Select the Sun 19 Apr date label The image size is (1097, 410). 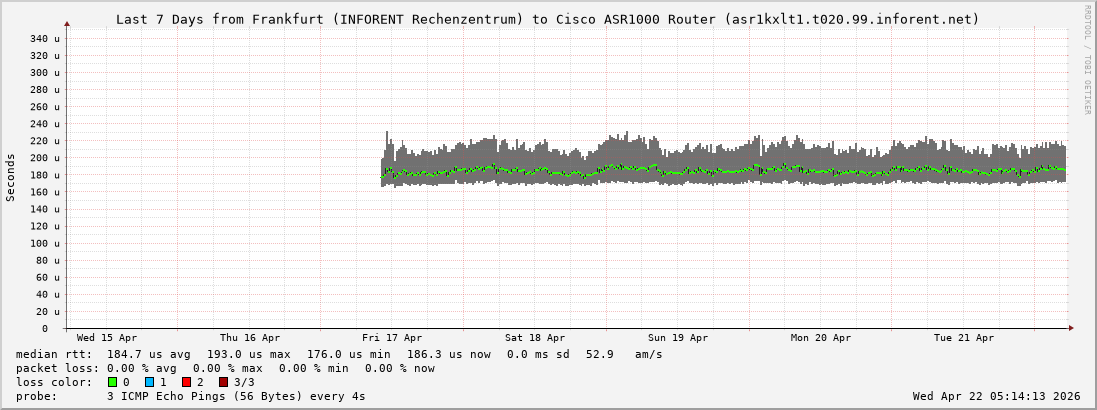[678, 338]
